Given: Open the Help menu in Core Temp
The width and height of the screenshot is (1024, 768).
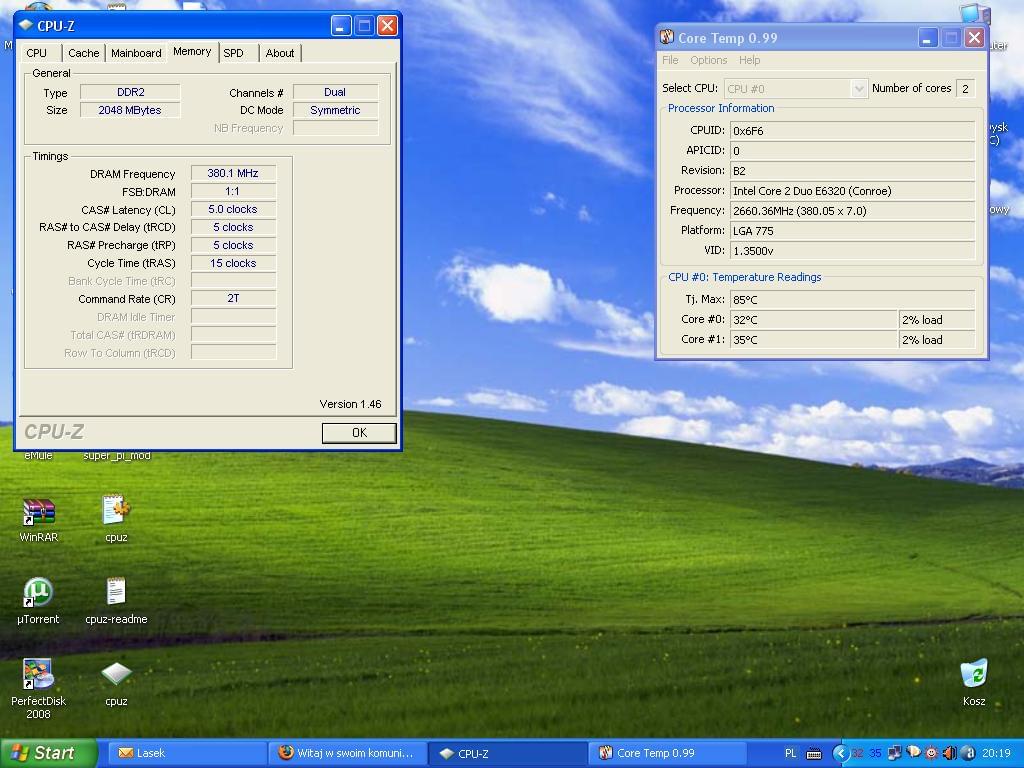Looking at the screenshot, I should (x=749, y=60).
